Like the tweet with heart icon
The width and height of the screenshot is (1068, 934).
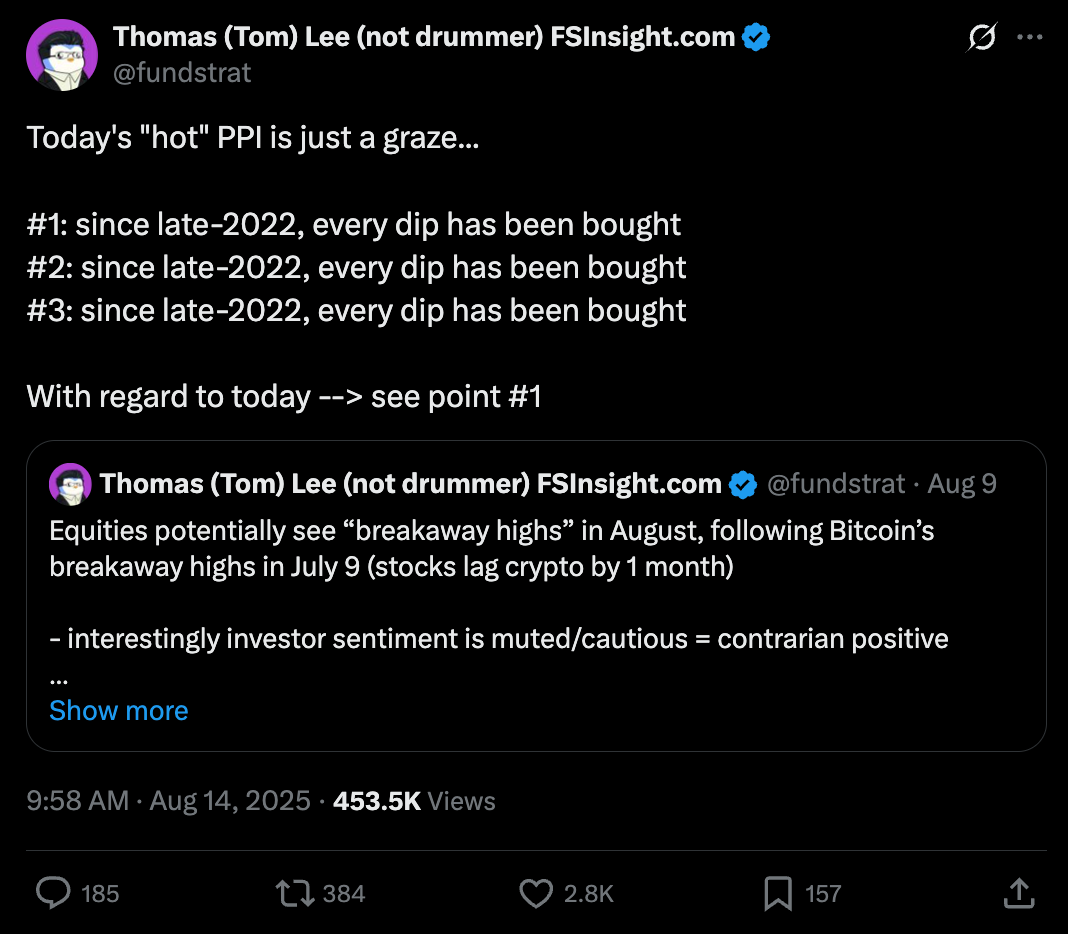536,892
